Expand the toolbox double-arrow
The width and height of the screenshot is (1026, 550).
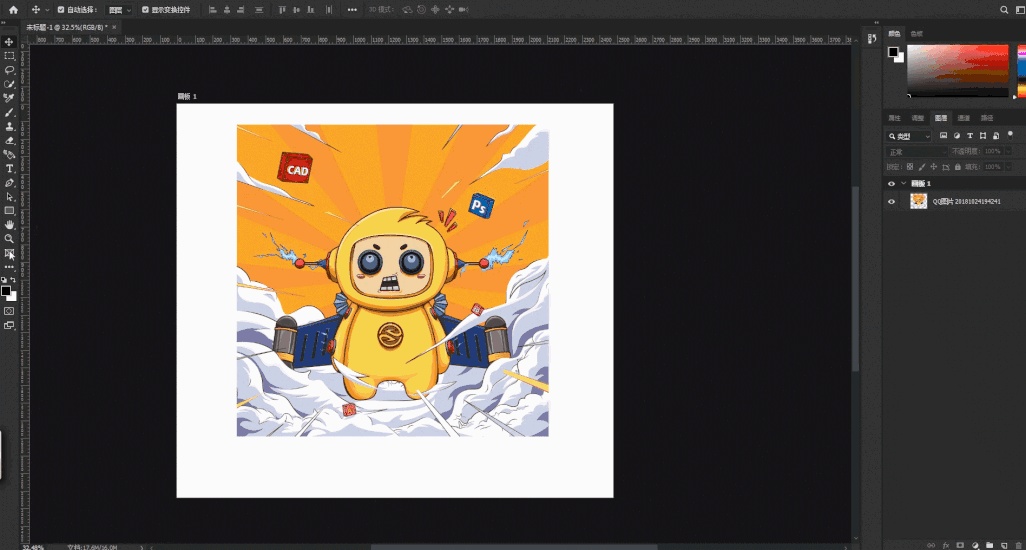pos(4,22)
